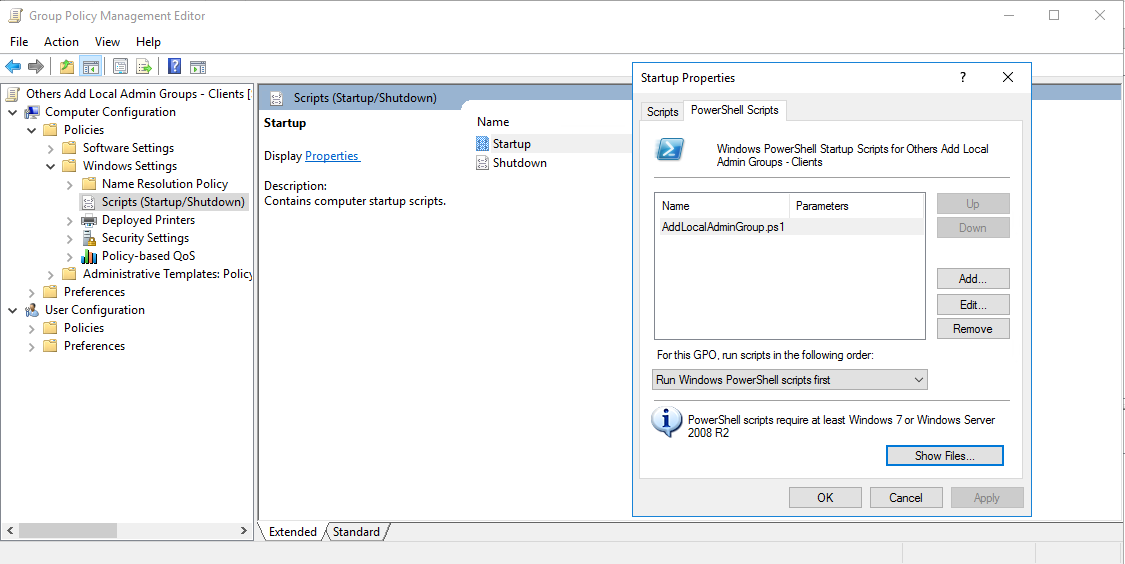
Task: Click the Security Settings lock icon
Action: pyautogui.click(x=89, y=238)
